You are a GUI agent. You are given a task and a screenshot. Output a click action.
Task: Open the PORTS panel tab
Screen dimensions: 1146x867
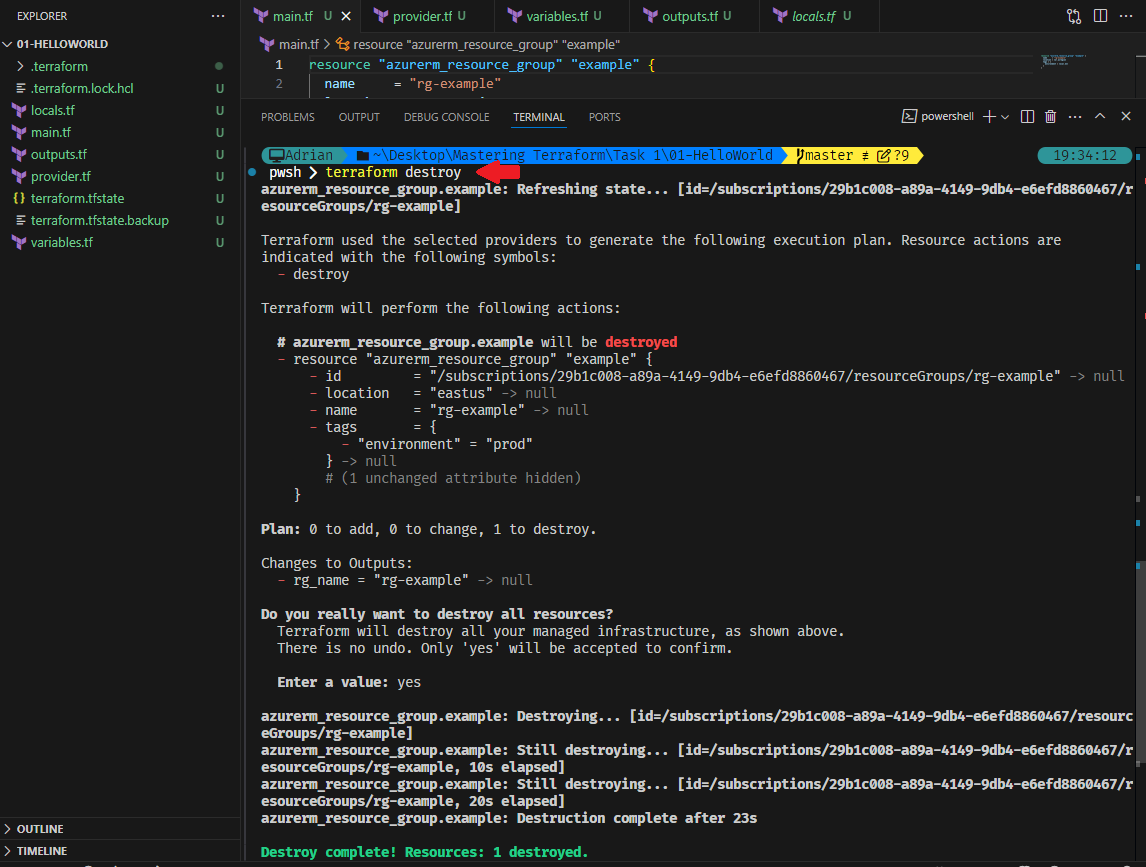point(604,117)
